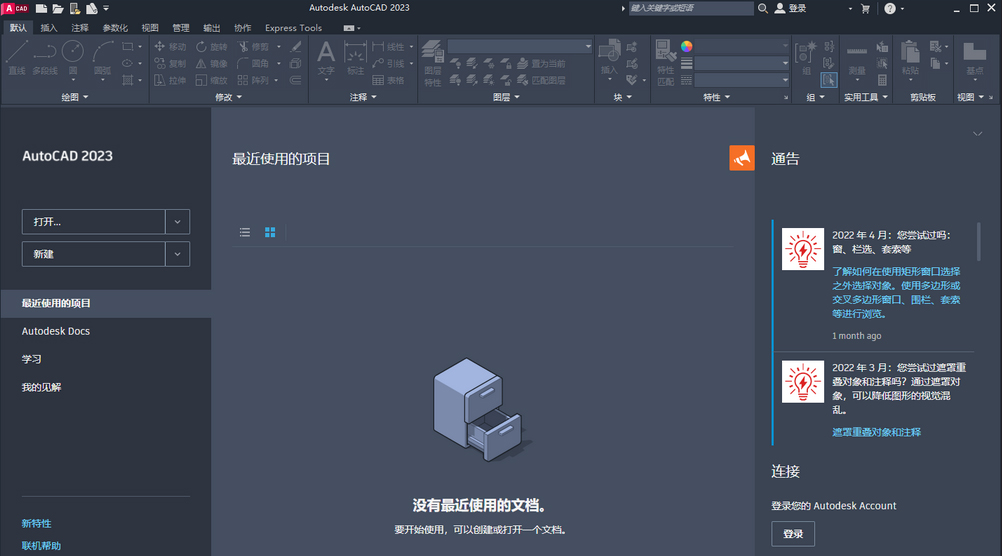Open the Insert (插入) ribbon tab
The image size is (1002, 556).
(49, 27)
